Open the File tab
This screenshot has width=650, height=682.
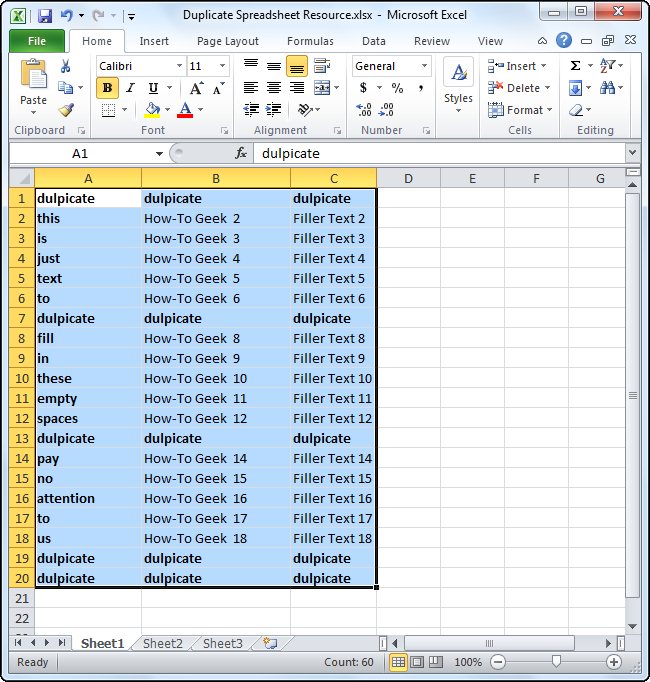(x=37, y=41)
